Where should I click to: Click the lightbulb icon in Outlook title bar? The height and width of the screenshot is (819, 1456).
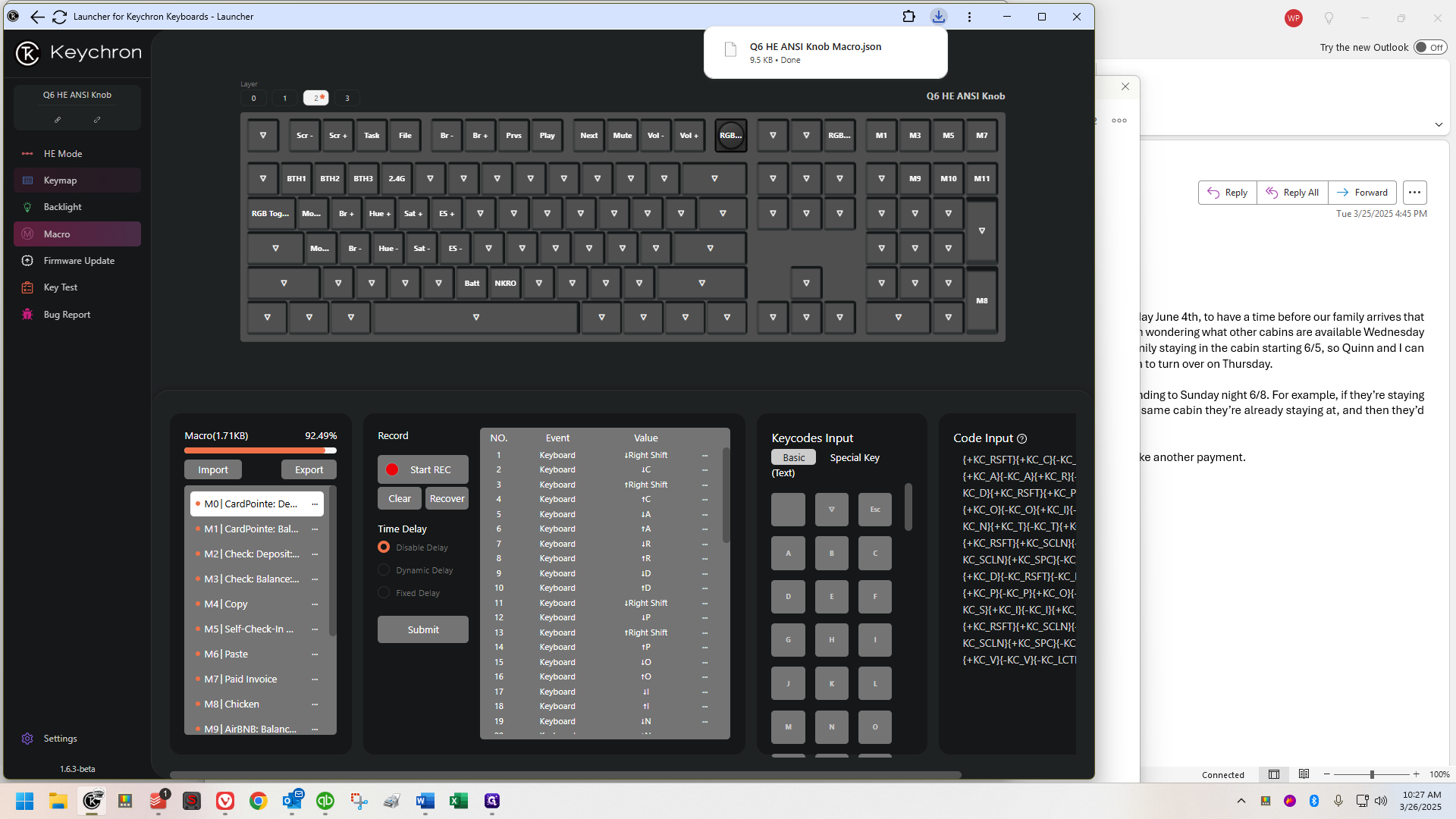tap(1329, 18)
